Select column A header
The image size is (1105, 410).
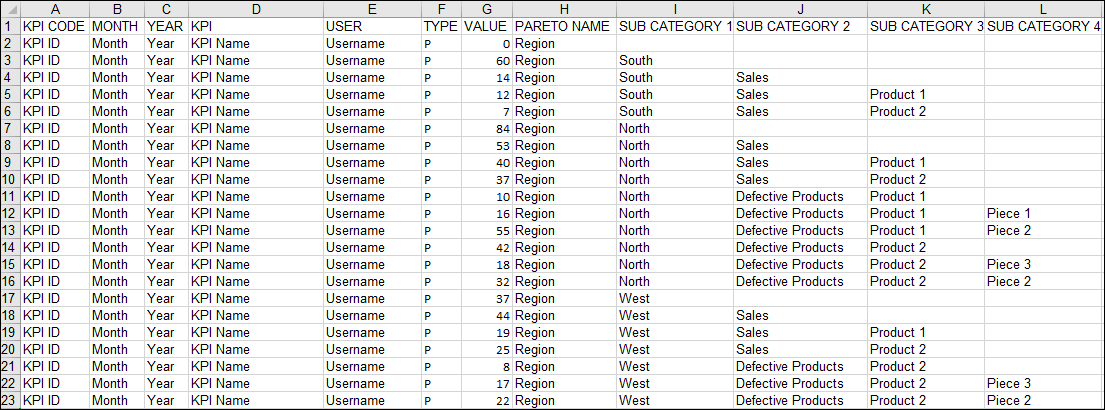point(54,9)
